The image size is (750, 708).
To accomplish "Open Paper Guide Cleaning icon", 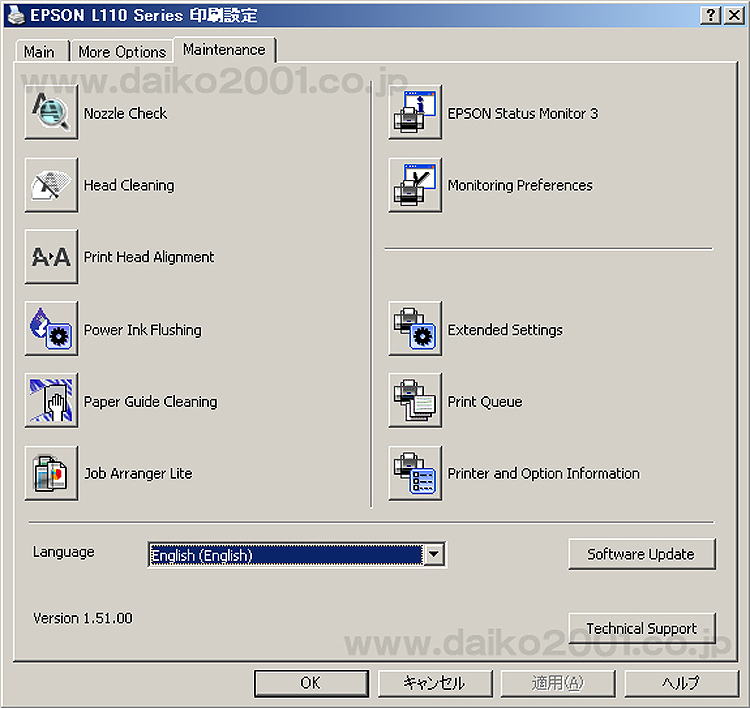I will click(51, 400).
